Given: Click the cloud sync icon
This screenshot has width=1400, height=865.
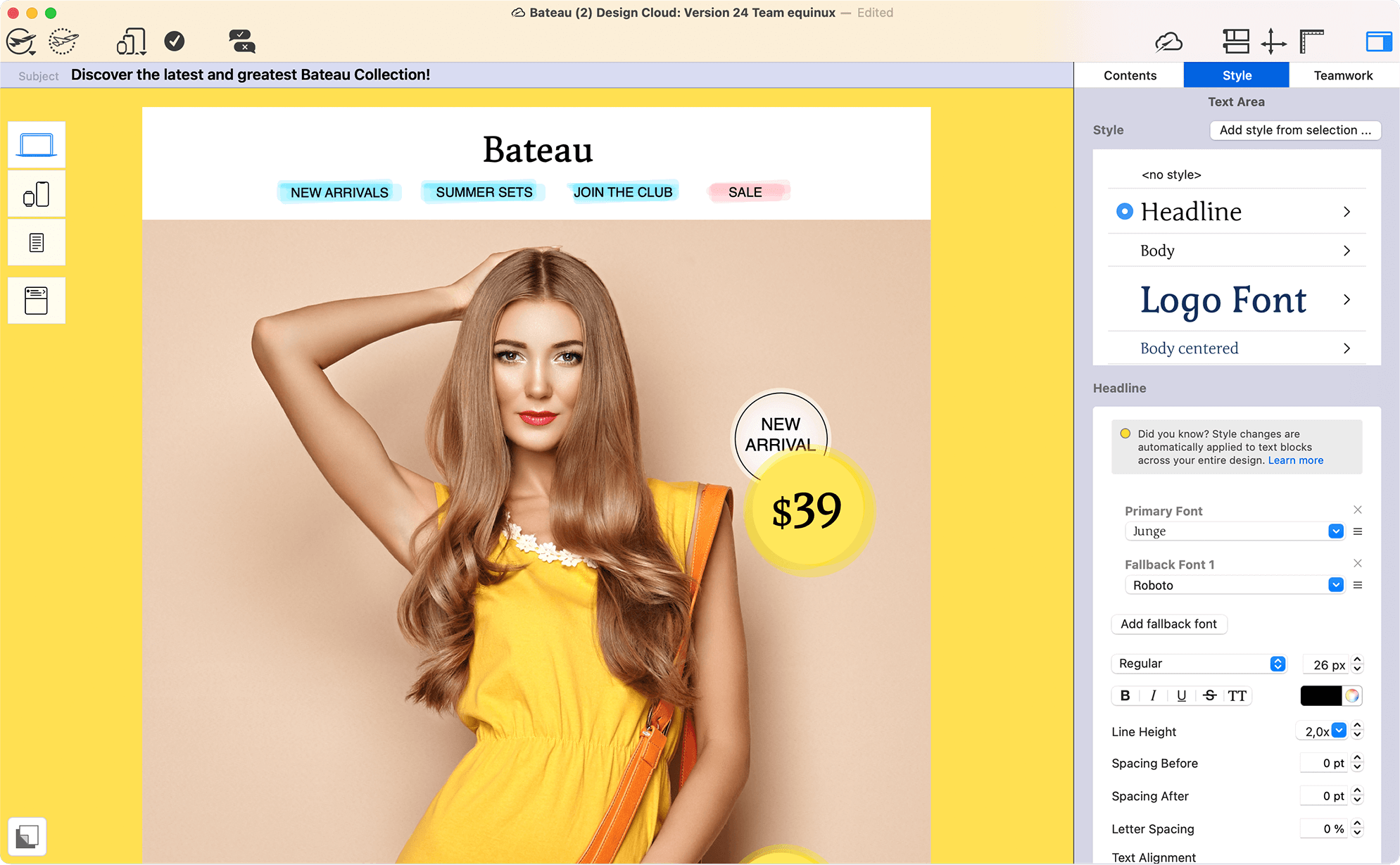Looking at the screenshot, I should click(x=1168, y=42).
